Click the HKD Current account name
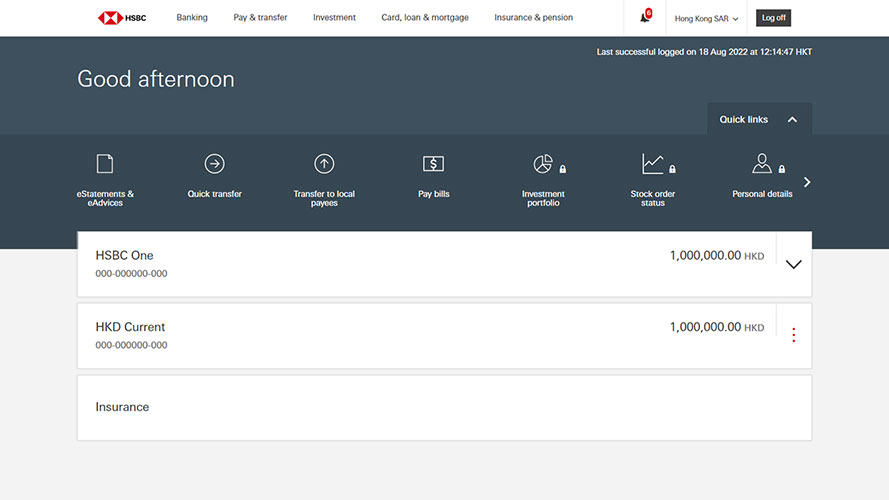 pyautogui.click(x=130, y=327)
